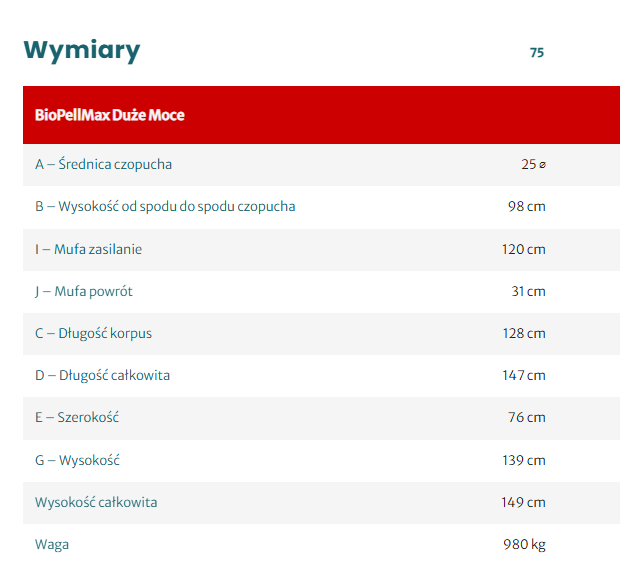641x586 pixels.
Task: Click the E – Szerokość label
Action: click(x=77, y=418)
